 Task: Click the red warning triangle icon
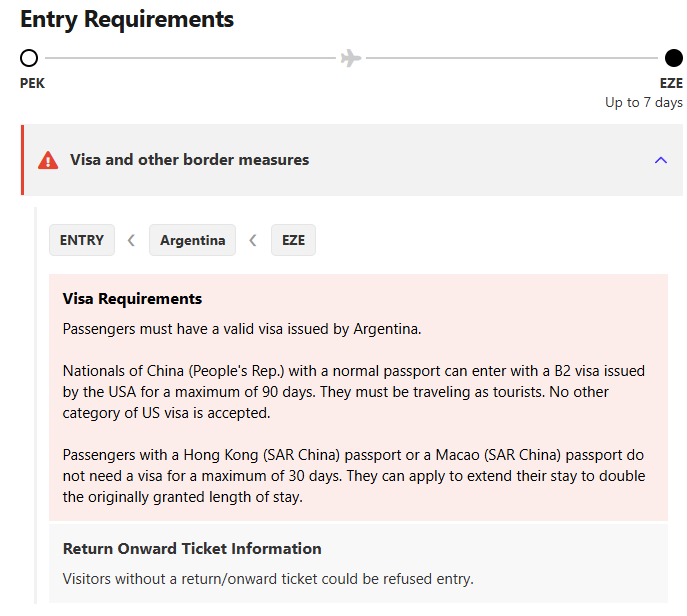[x=48, y=160]
